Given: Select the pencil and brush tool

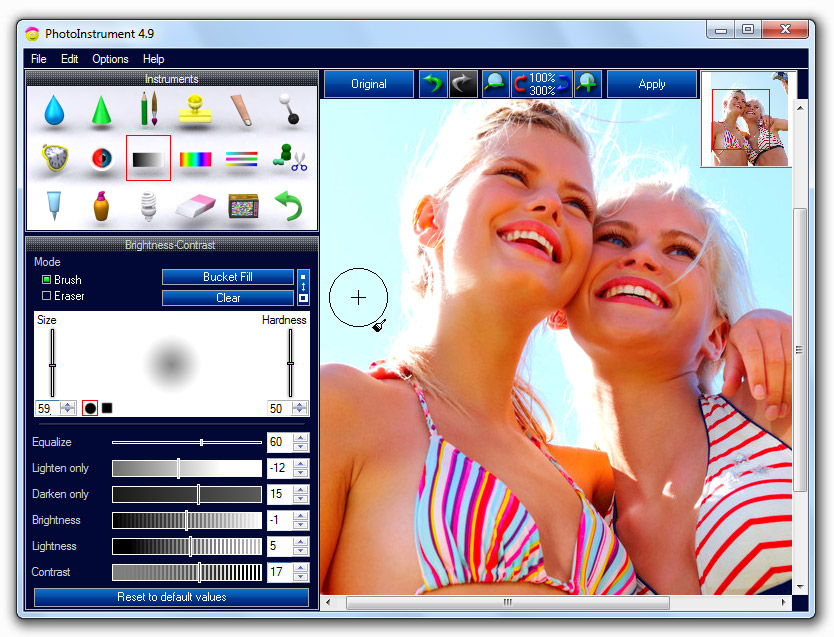Looking at the screenshot, I should point(148,108).
